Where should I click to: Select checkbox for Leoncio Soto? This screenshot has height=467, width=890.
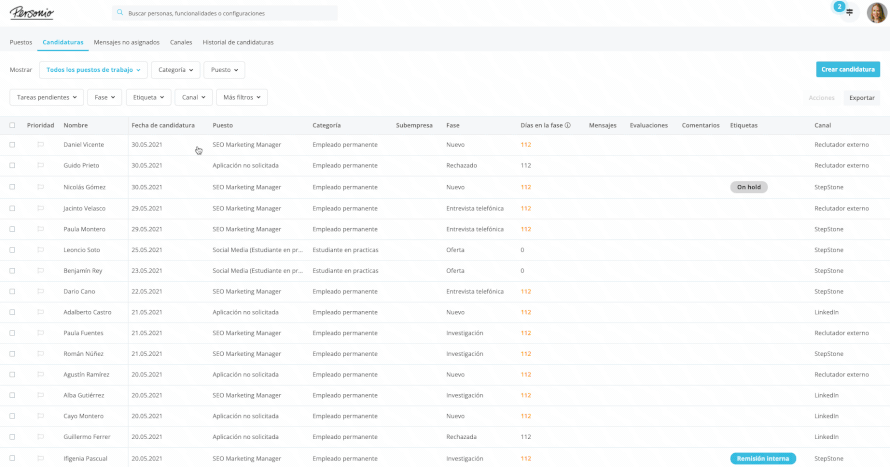point(12,250)
